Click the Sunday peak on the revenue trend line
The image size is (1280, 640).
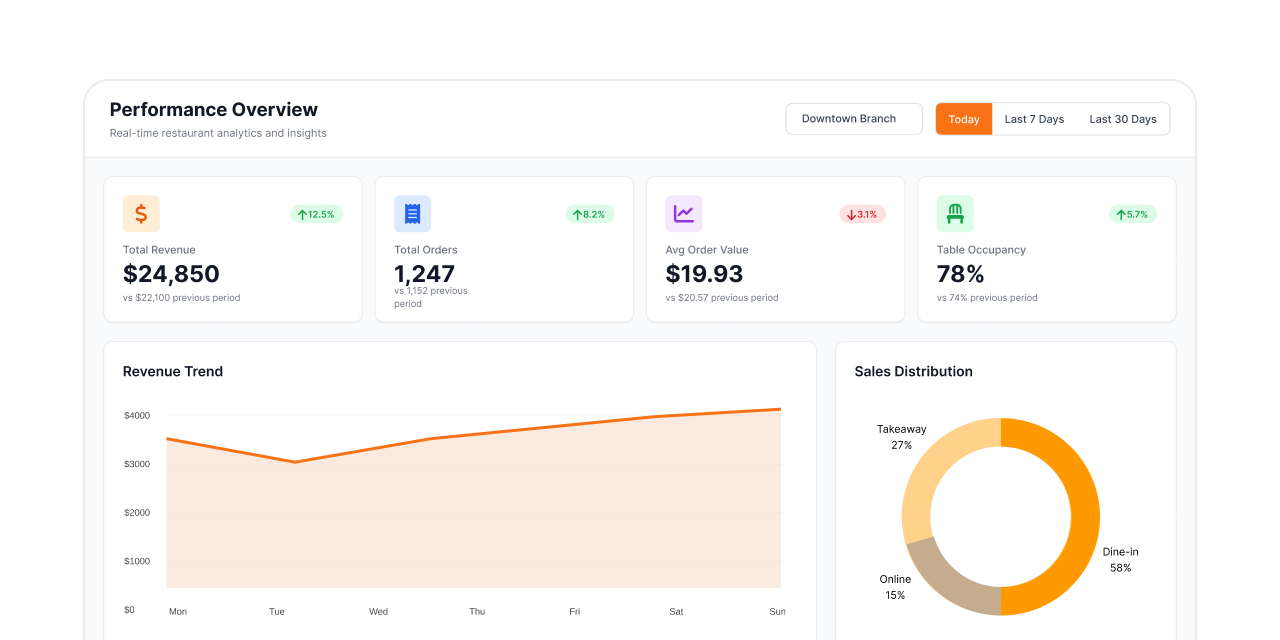pos(777,409)
